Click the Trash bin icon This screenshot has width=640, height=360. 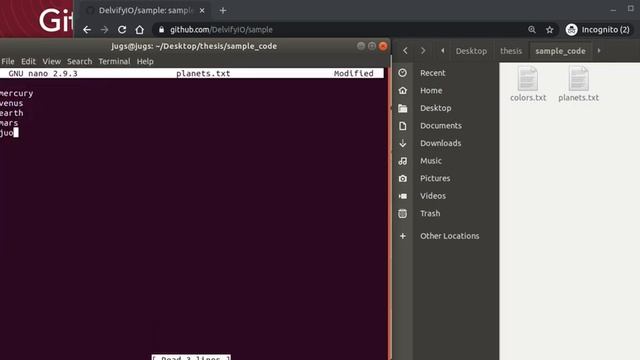coord(402,213)
